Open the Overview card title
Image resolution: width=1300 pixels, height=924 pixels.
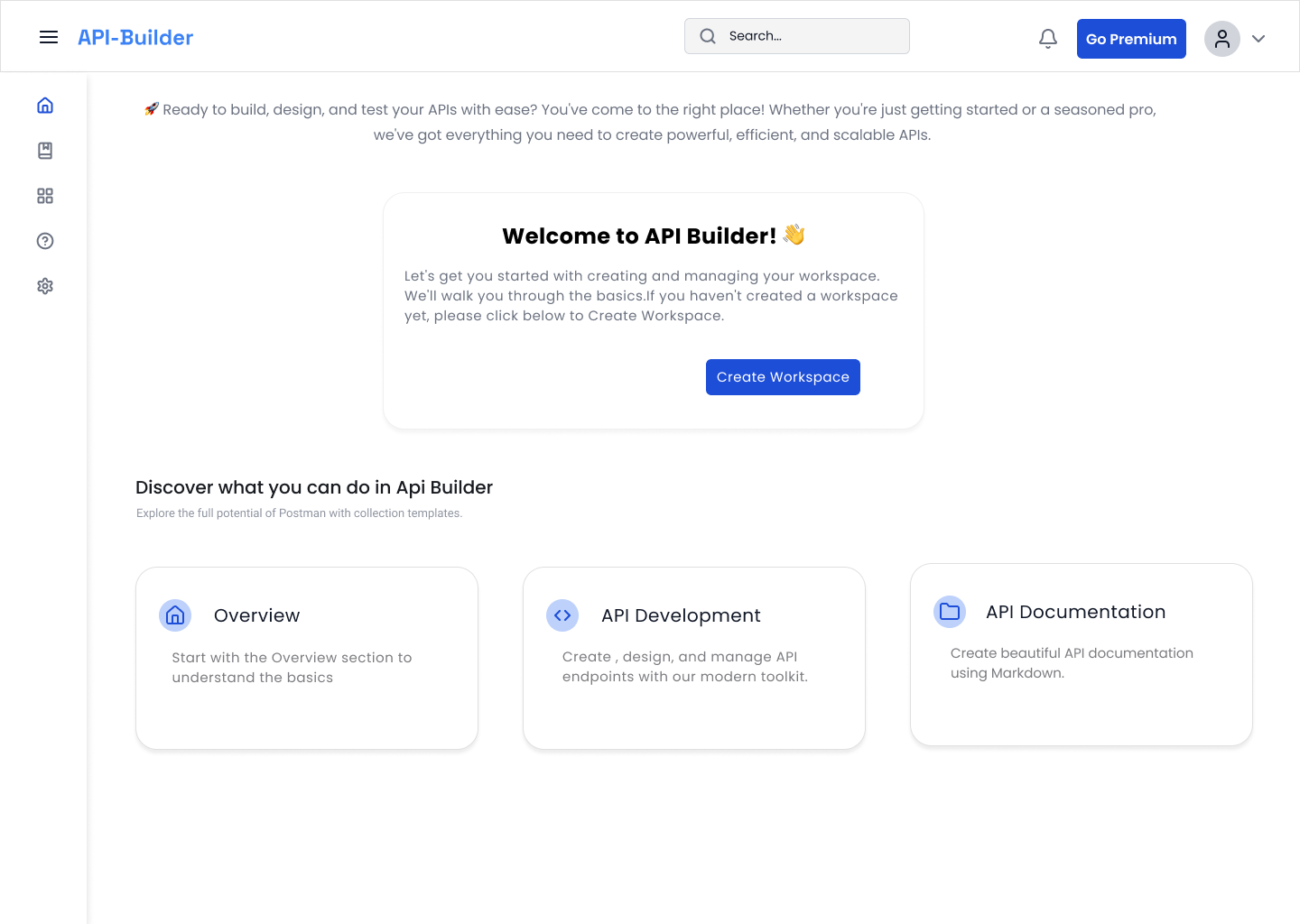pos(257,615)
